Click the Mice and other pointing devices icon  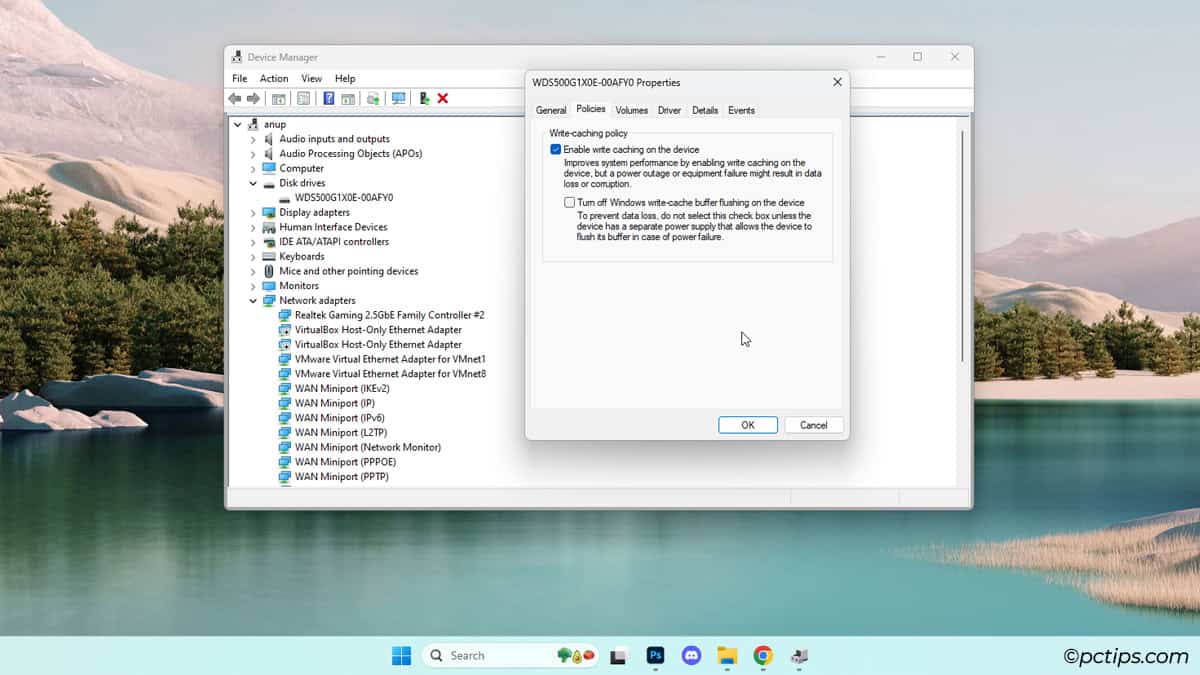point(269,271)
